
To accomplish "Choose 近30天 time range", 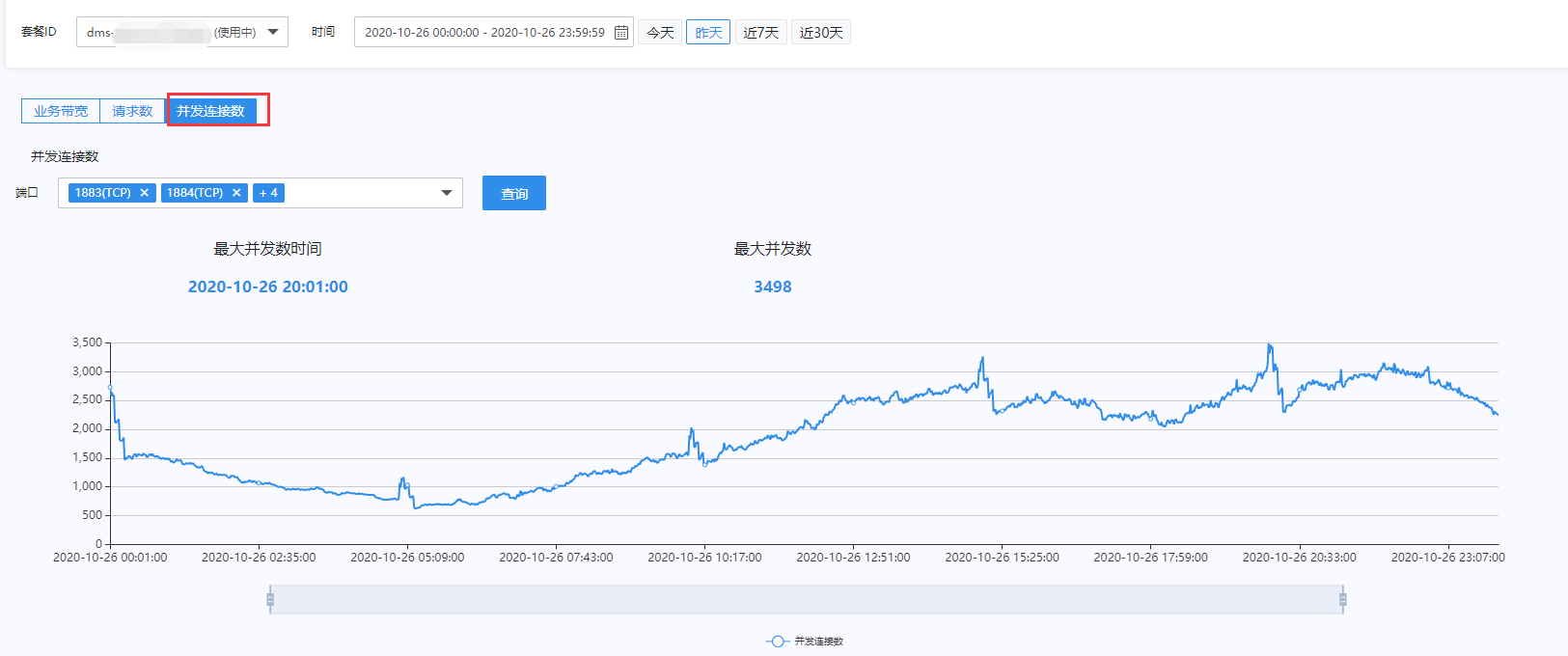I will (x=821, y=33).
